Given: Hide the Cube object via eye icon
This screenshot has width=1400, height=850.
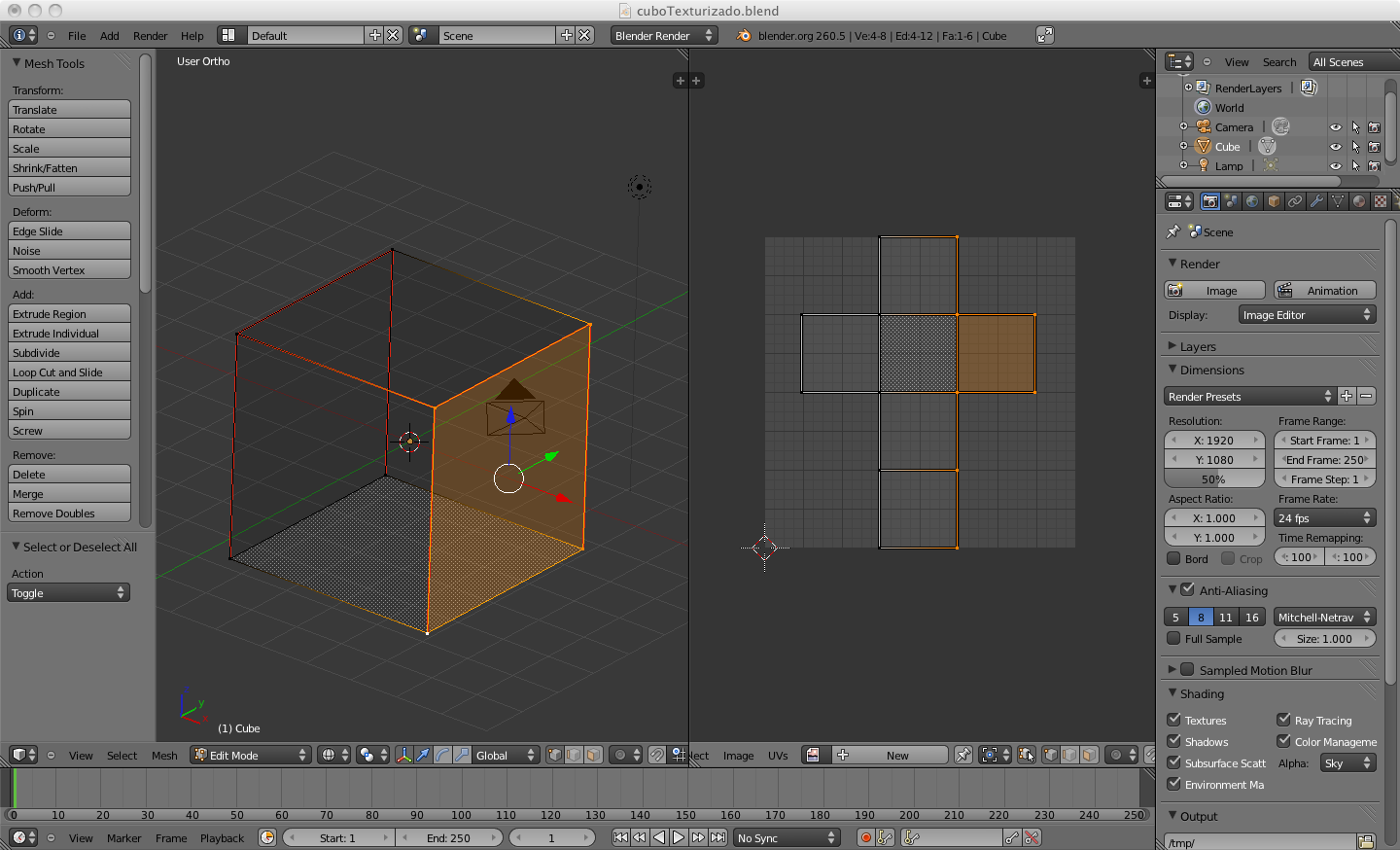Looking at the screenshot, I should pos(1335,147).
